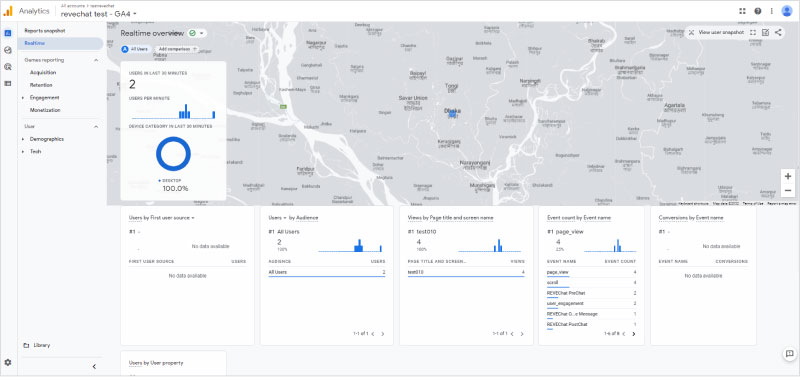Click Users by User property heading

pyautogui.click(x=156, y=363)
